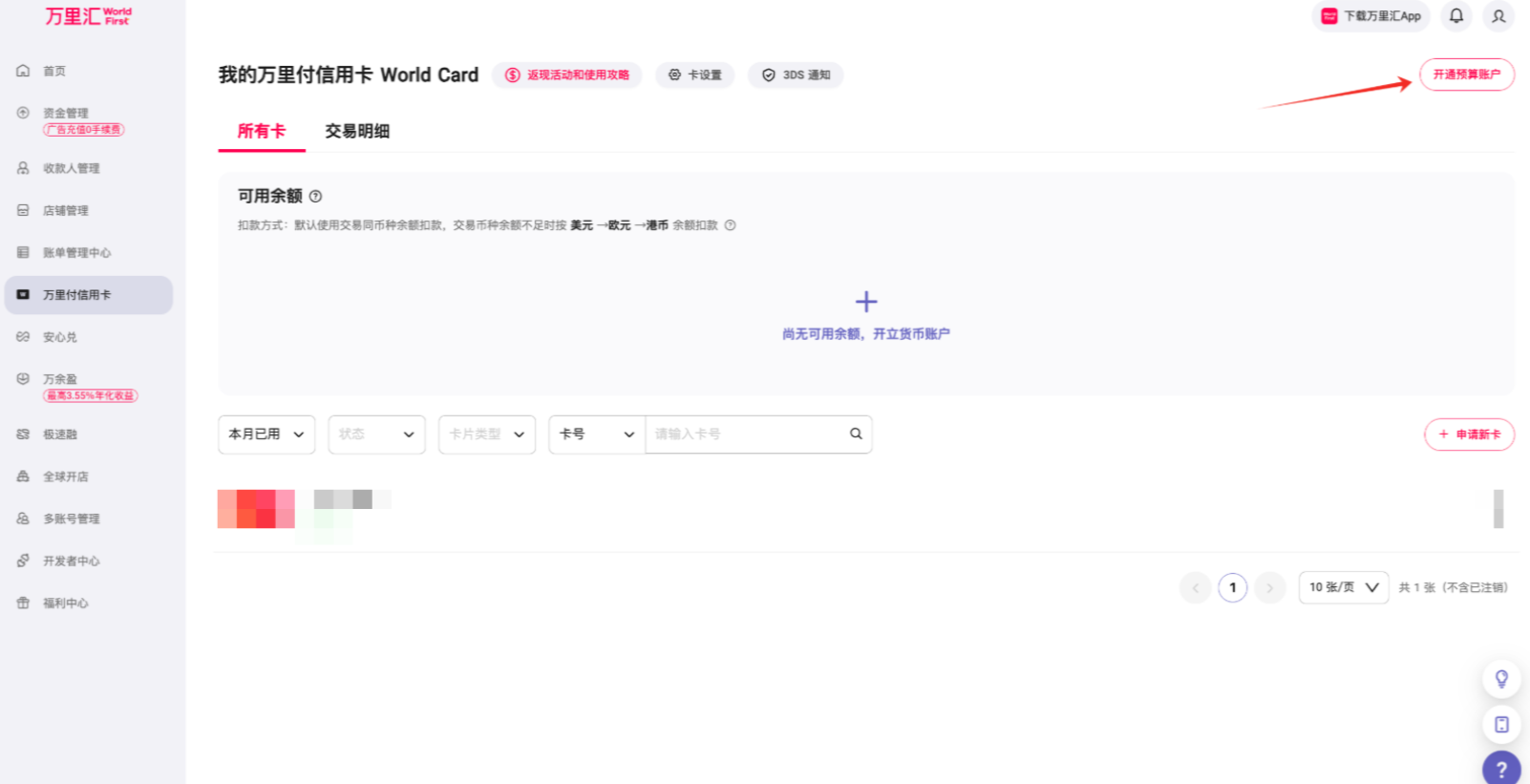Open the user account profile icon
The height and width of the screenshot is (784, 1530).
[x=1498, y=16]
